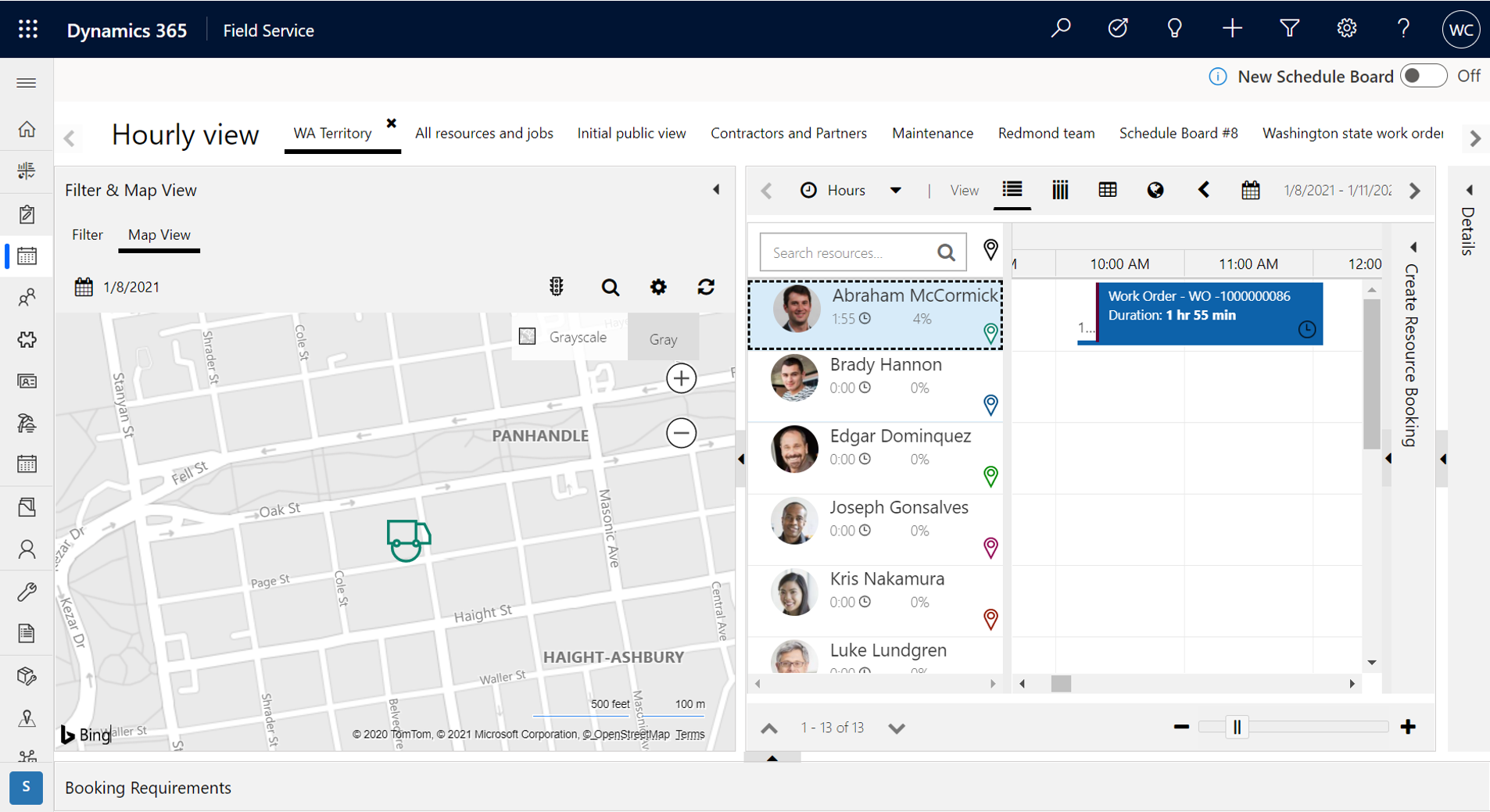The height and width of the screenshot is (812, 1490).
Task: Zoom in on the map
Action: (x=682, y=377)
